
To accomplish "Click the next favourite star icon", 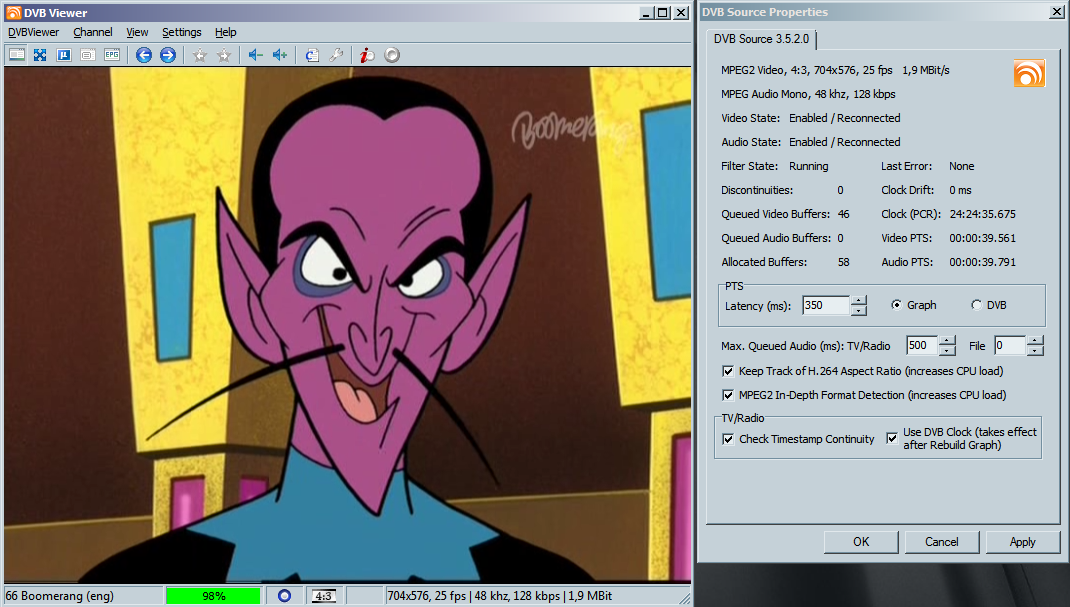I will tap(224, 55).
